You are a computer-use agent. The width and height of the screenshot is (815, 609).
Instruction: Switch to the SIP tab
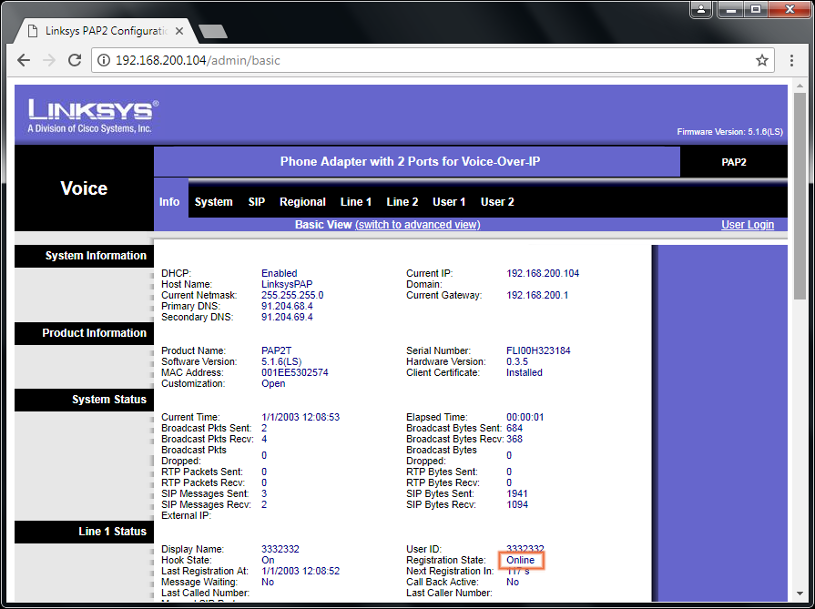pyautogui.click(x=256, y=202)
